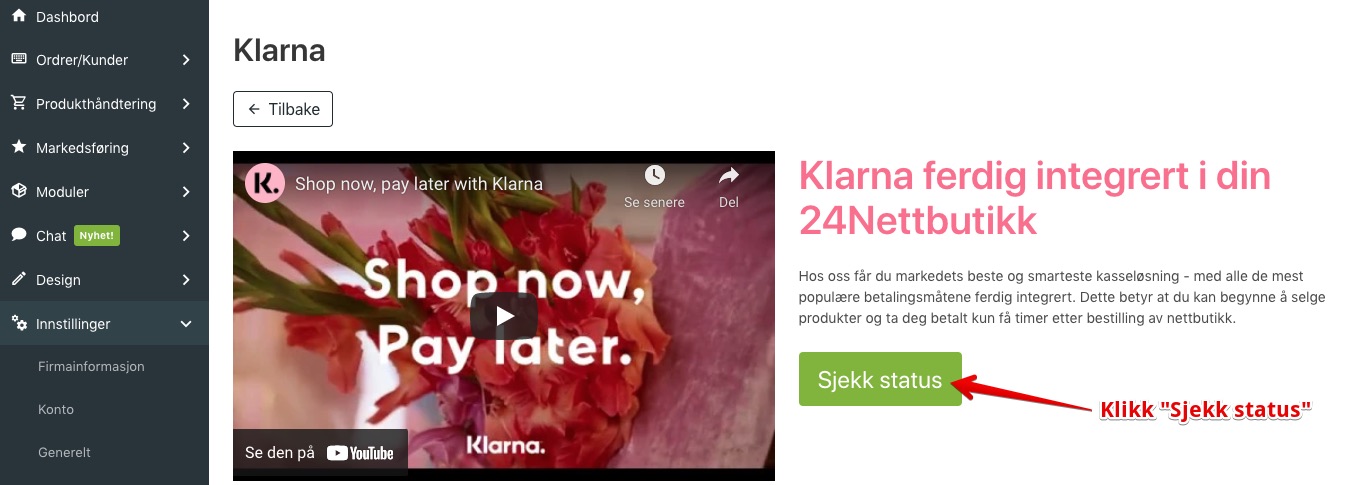Click the Dashbord home icon

(x=19, y=16)
